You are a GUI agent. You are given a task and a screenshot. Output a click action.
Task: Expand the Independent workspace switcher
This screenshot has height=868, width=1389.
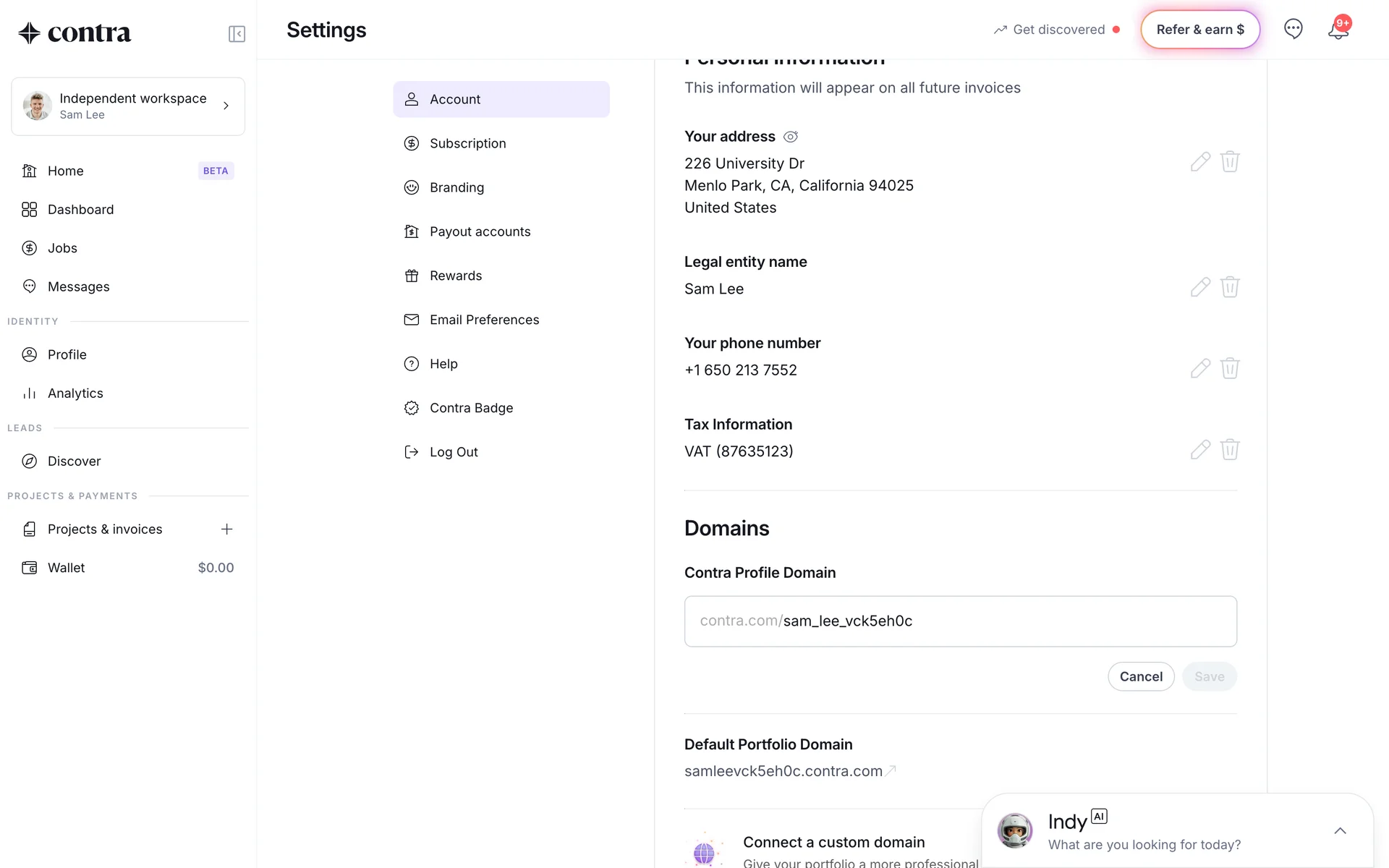click(x=128, y=106)
